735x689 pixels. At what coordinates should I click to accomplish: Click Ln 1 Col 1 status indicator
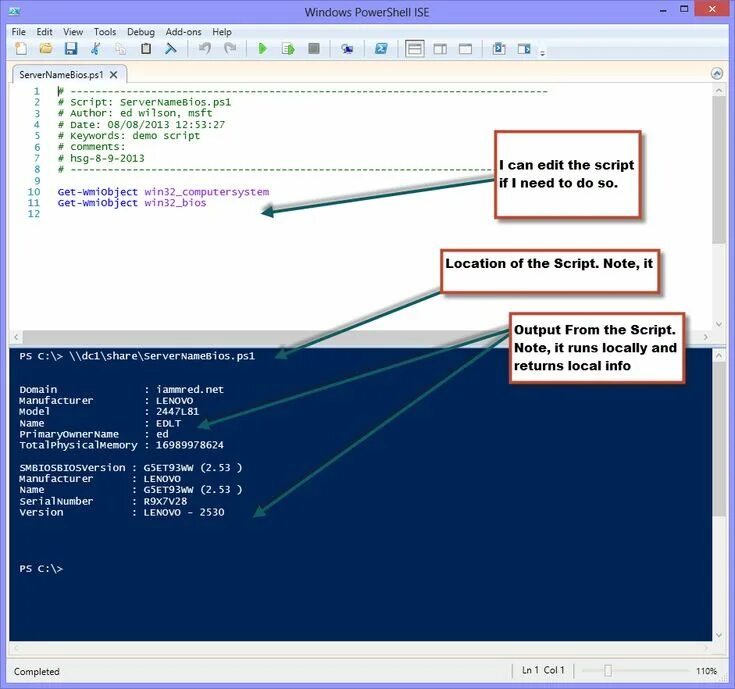(x=543, y=670)
